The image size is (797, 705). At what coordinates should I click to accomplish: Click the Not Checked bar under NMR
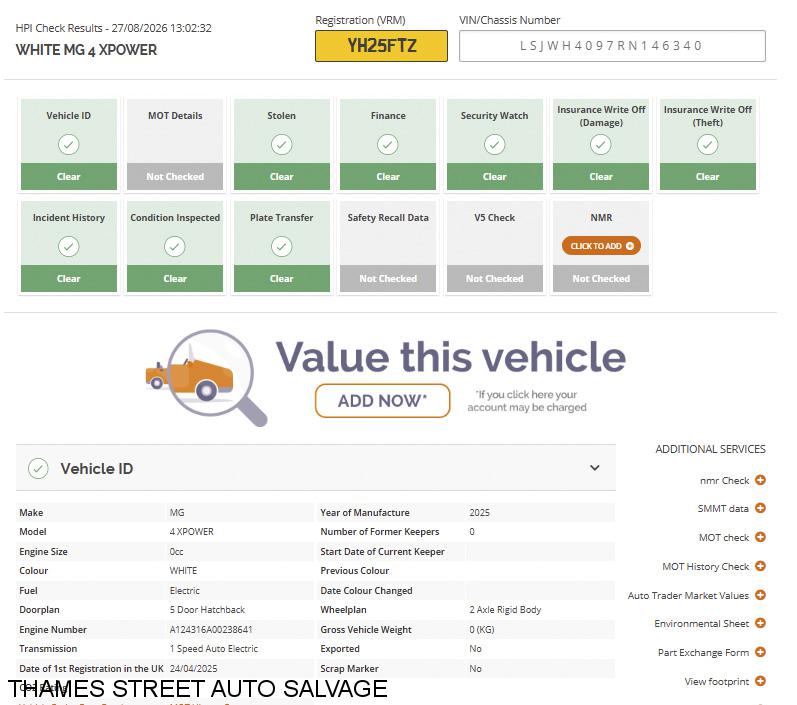(x=601, y=279)
